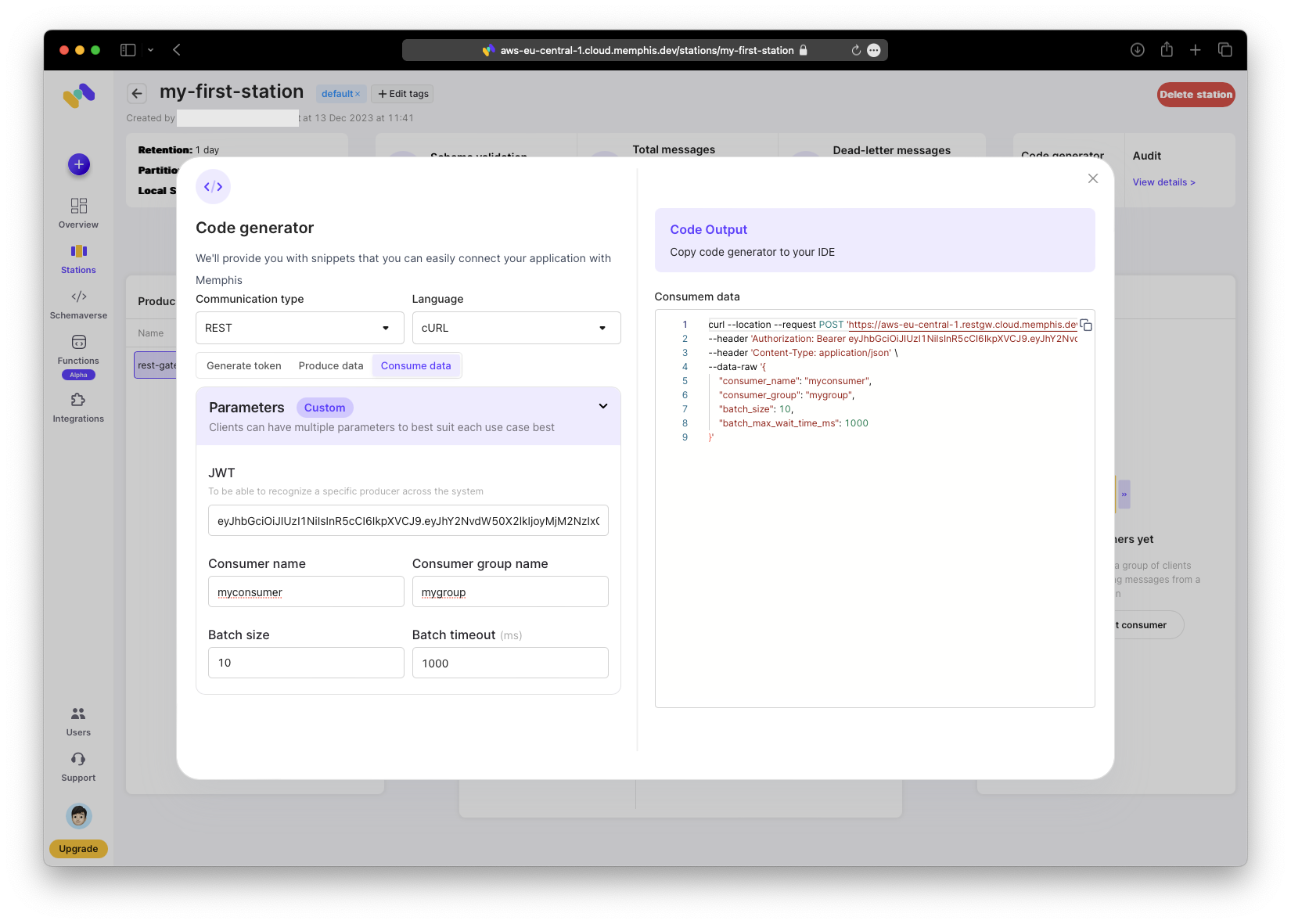Open the Communication type dropdown
This screenshot has height=924, width=1291.
(299, 328)
